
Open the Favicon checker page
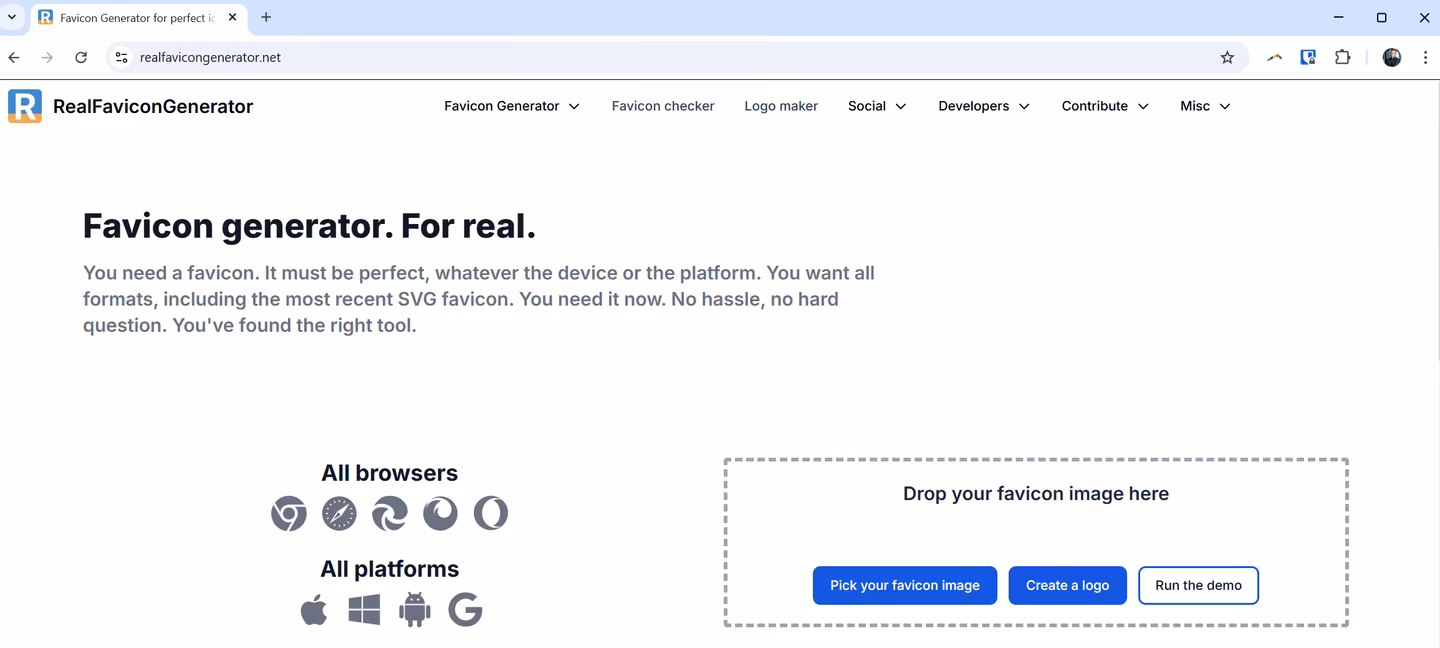[662, 105]
